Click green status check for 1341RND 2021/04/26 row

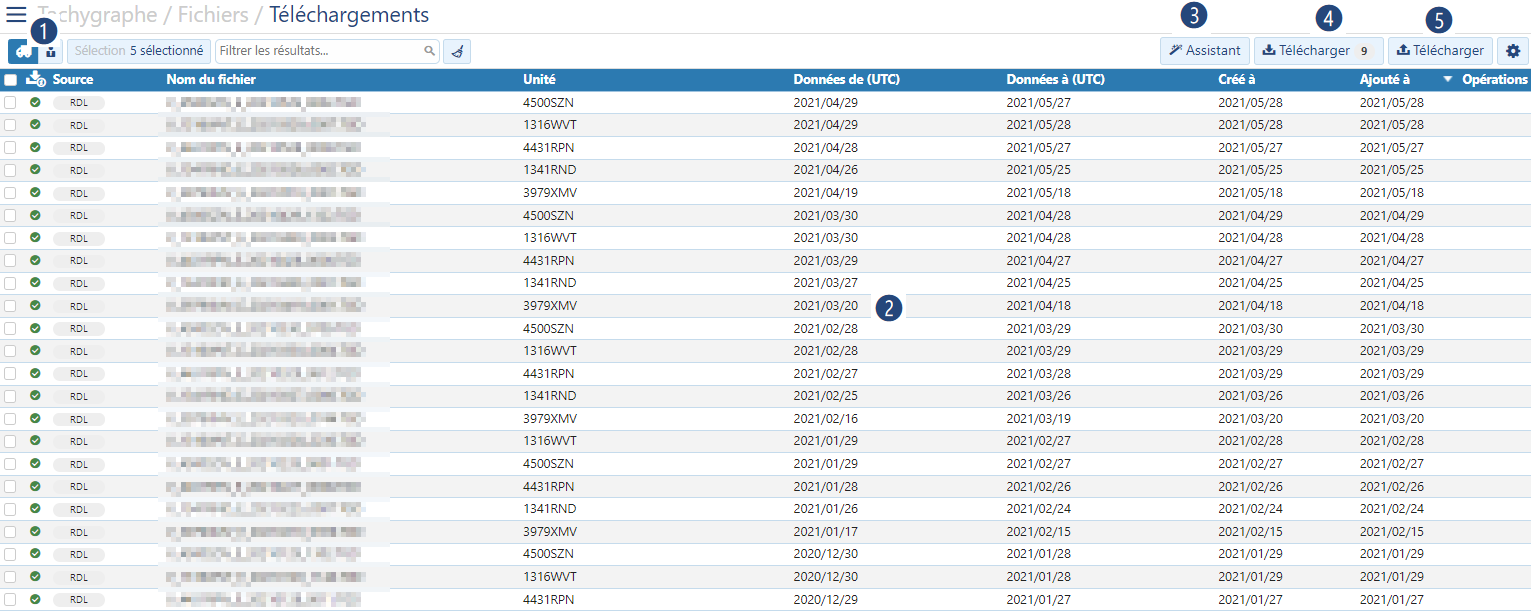(35, 170)
